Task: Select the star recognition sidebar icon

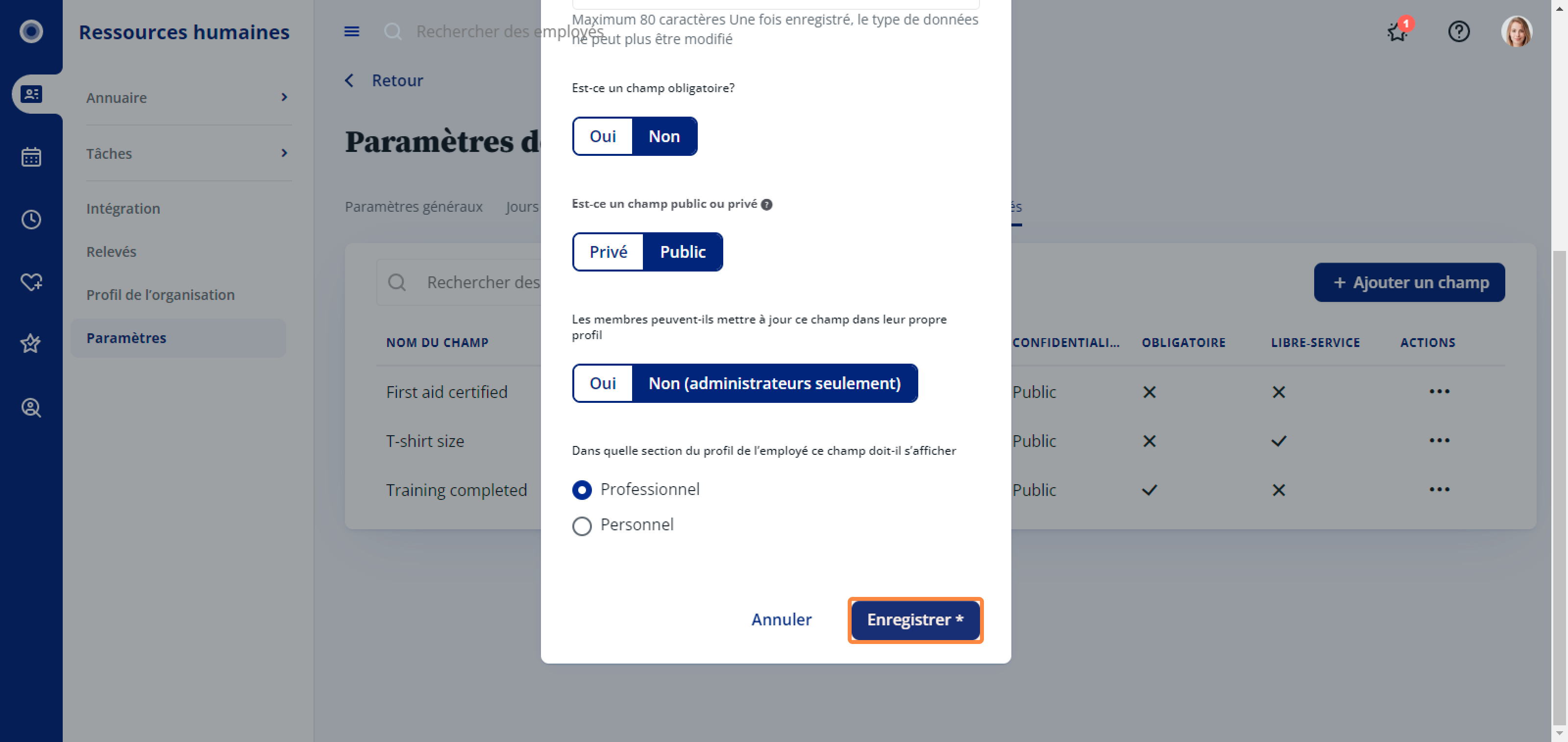Action: point(31,344)
